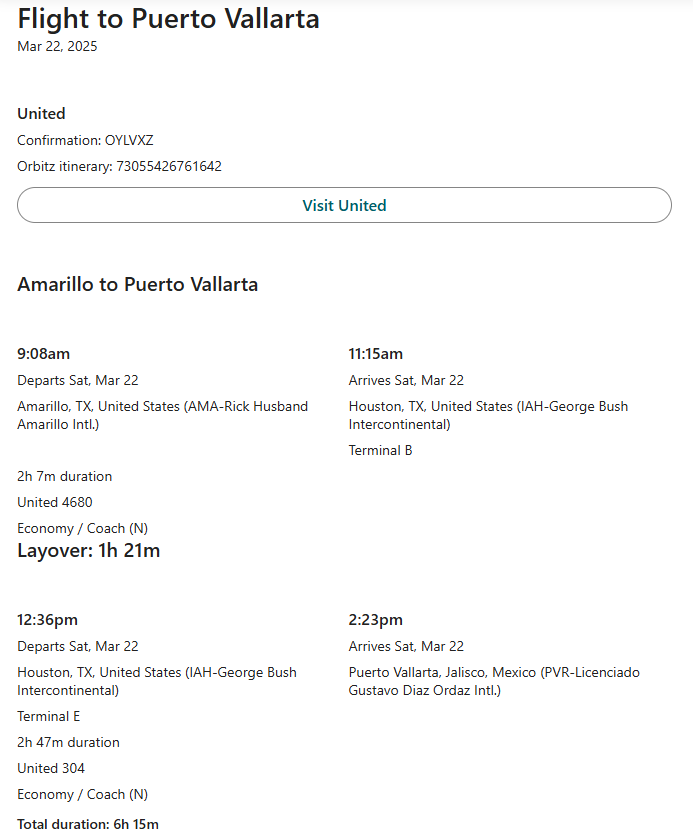Click the Layover: 1h 21m heading
693x835 pixels.
coord(88,551)
